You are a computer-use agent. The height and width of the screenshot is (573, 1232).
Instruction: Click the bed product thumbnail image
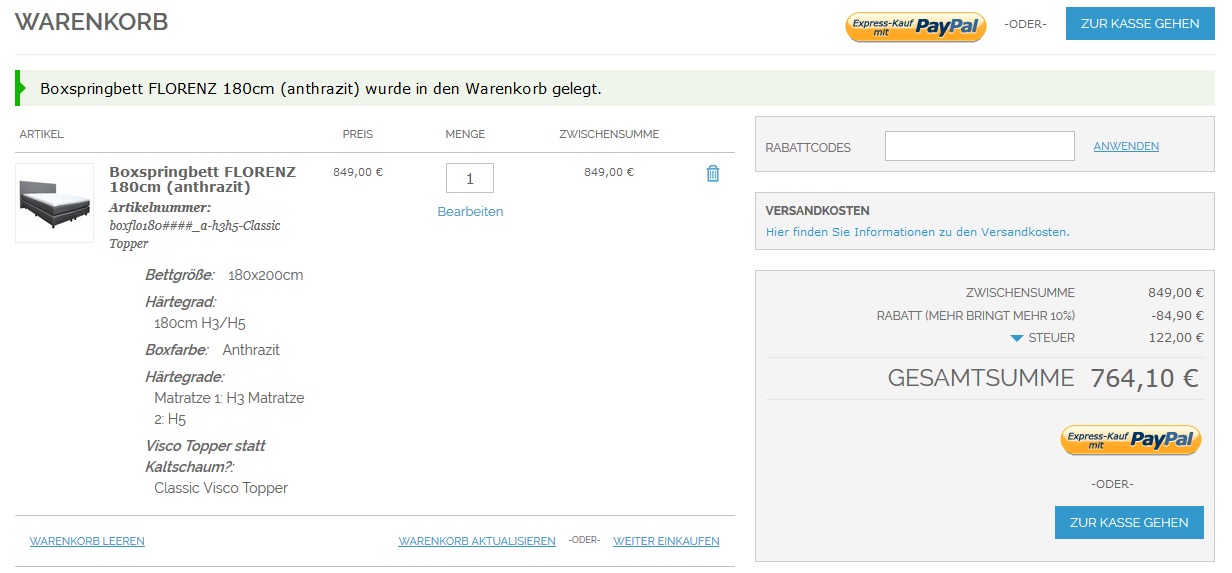[x=55, y=203]
